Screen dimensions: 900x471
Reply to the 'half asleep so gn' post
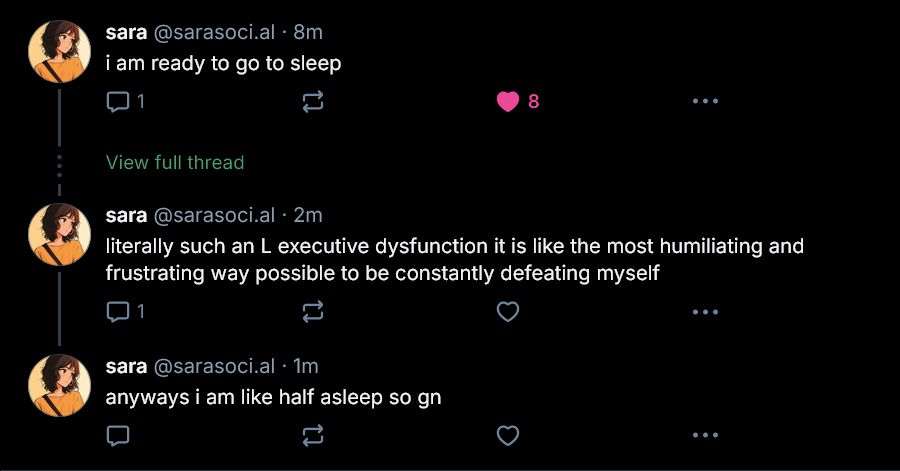coord(118,435)
